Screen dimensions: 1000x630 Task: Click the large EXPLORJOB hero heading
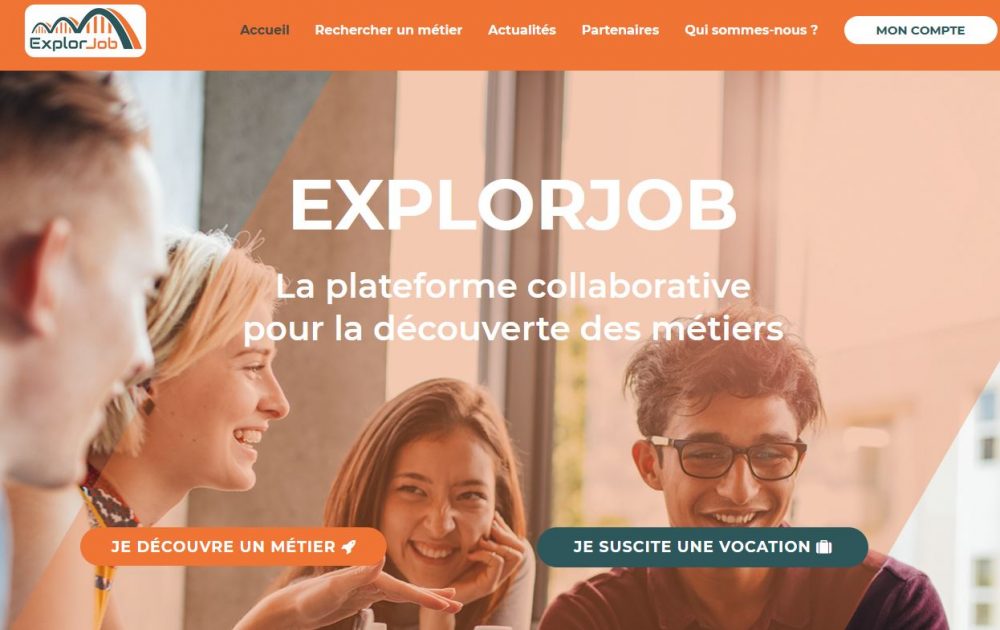pos(513,205)
